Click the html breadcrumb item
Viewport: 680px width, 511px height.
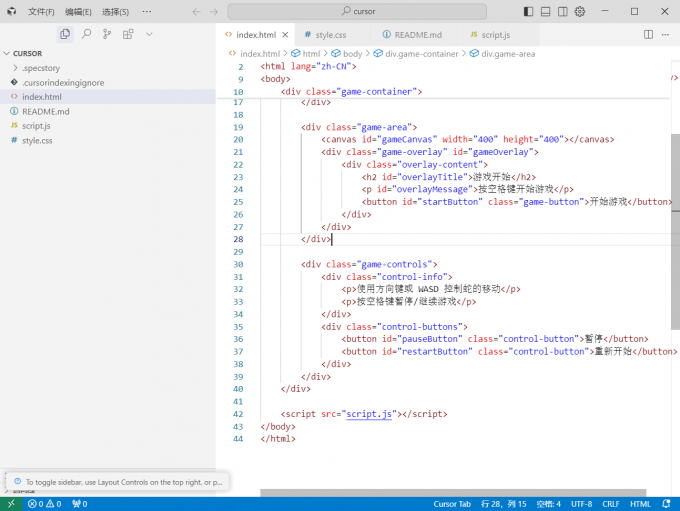[306, 54]
